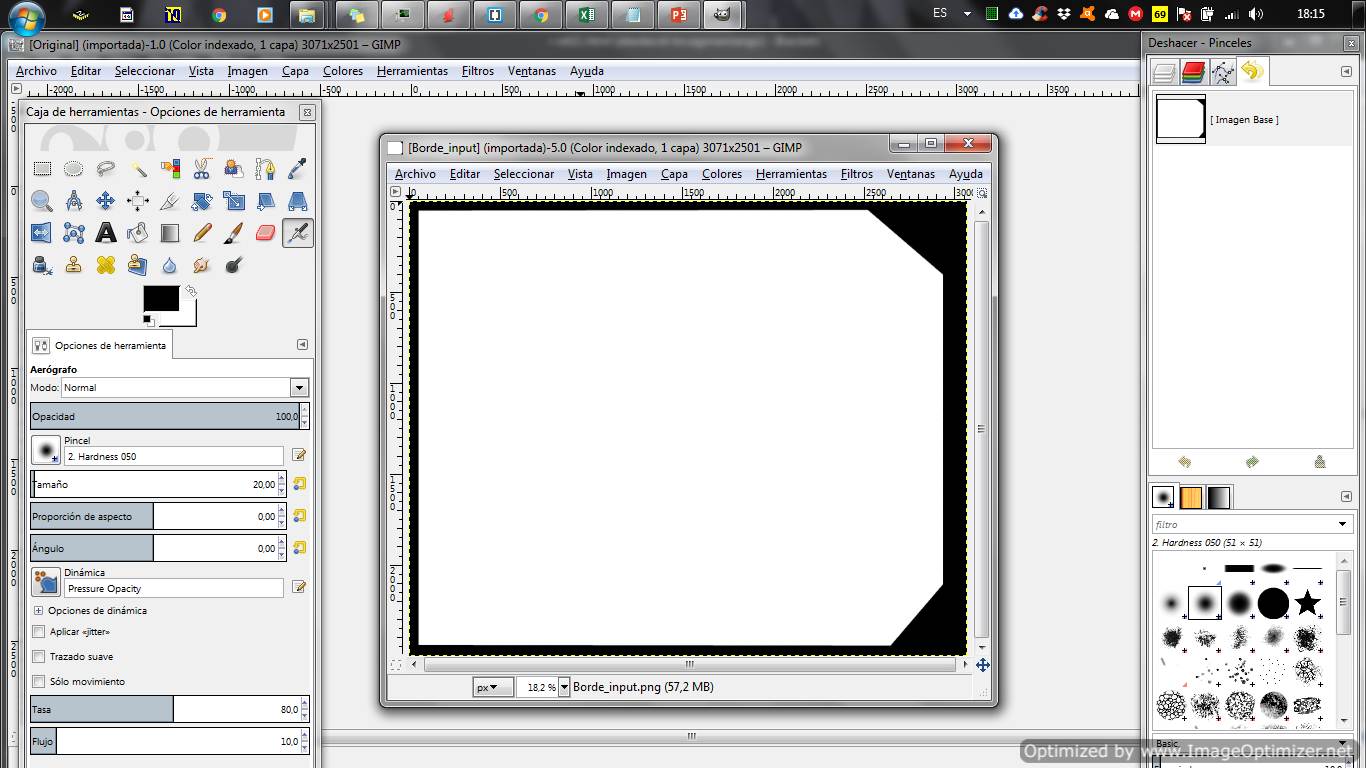Image resolution: width=1366 pixels, height=768 pixels.
Task: Select the Rotate tool
Action: [x=202, y=201]
